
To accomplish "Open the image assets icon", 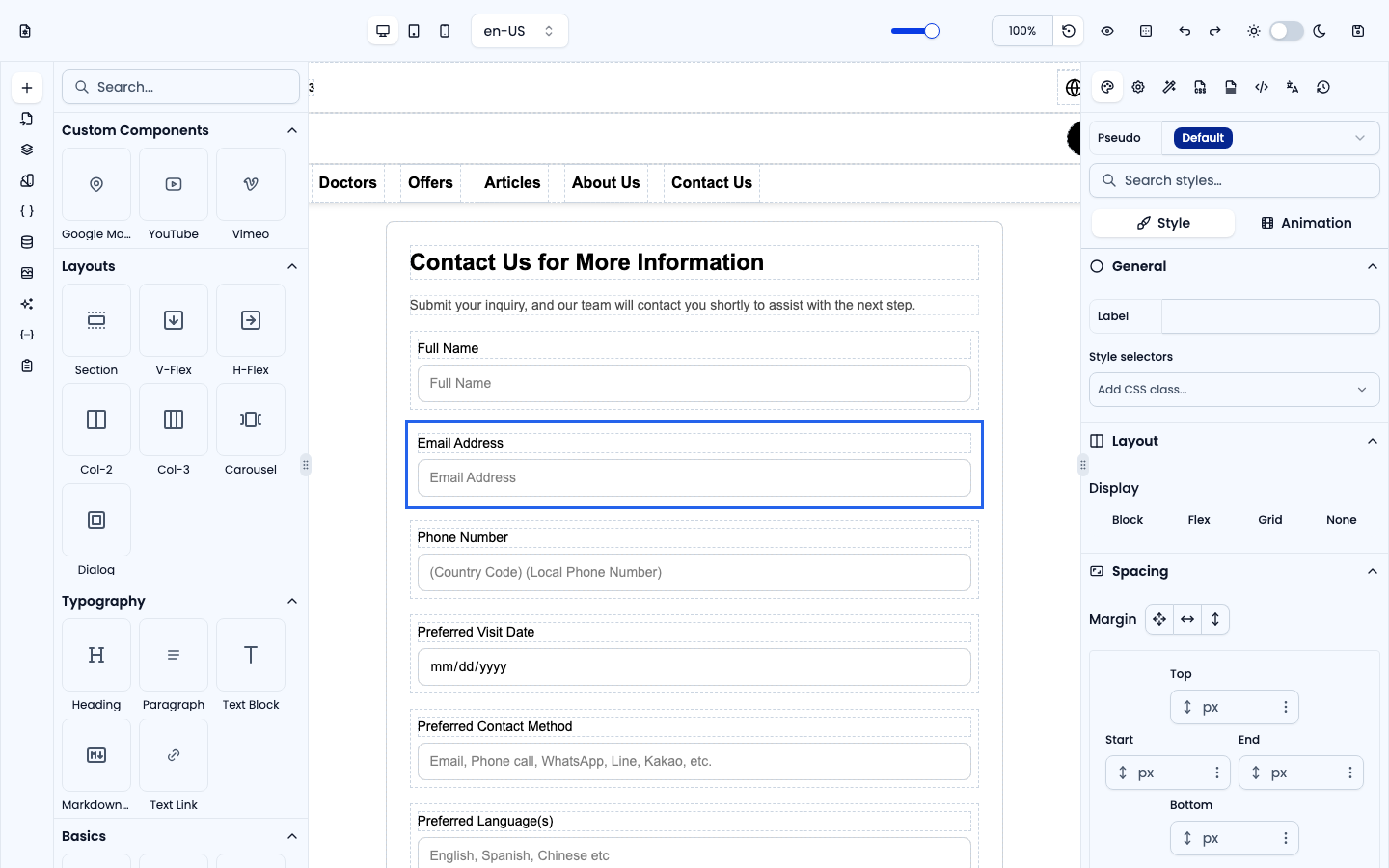I will (x=27, y=273).
